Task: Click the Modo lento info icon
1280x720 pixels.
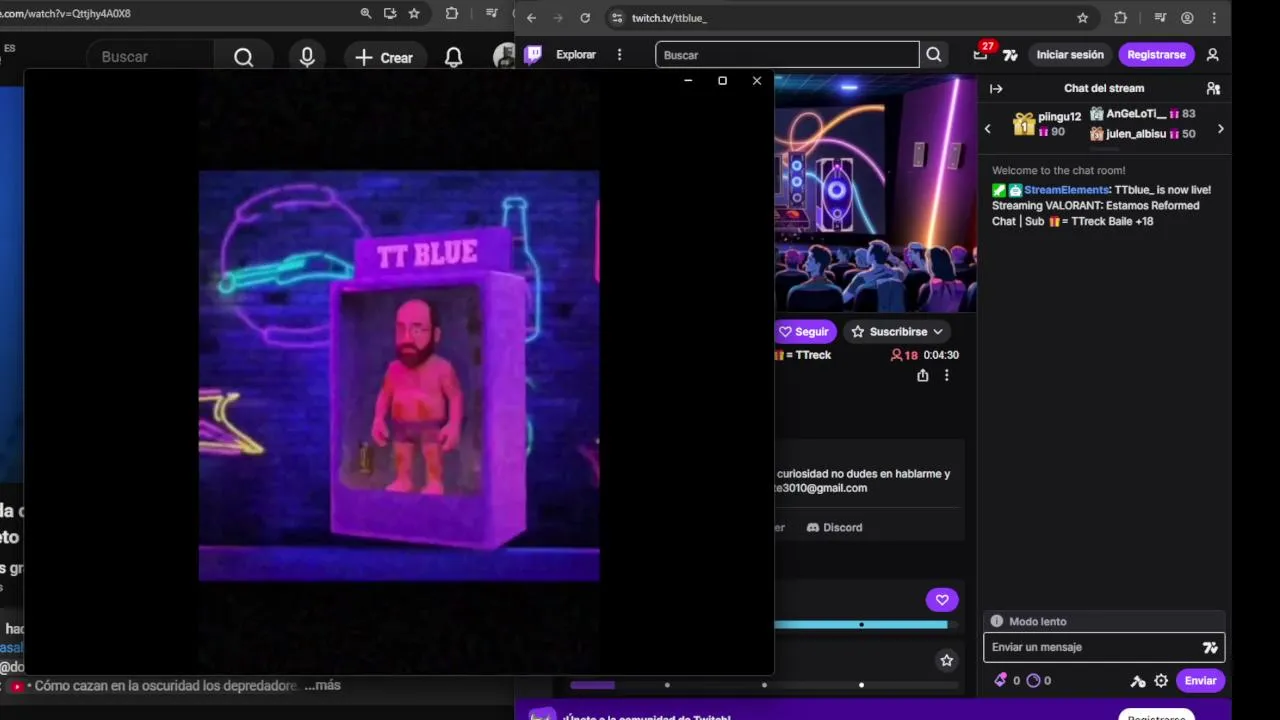Action: click(997, 621)
